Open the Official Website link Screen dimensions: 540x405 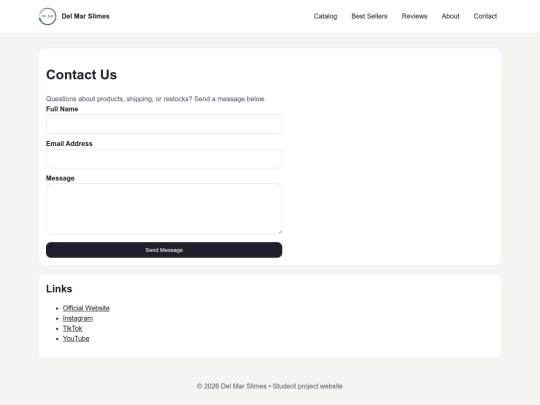click(x=86, y=308)
